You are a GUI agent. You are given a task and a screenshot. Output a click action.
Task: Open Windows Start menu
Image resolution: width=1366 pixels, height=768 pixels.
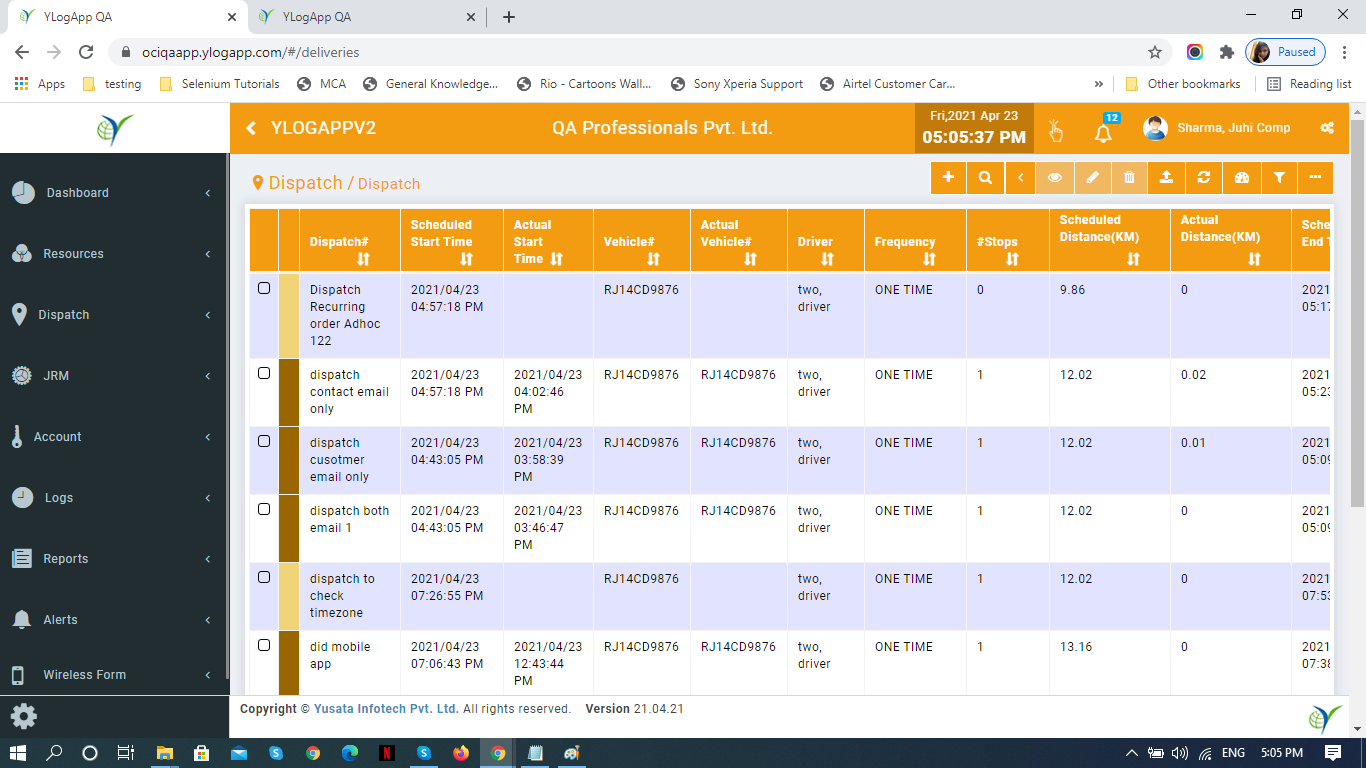(18, 753)
